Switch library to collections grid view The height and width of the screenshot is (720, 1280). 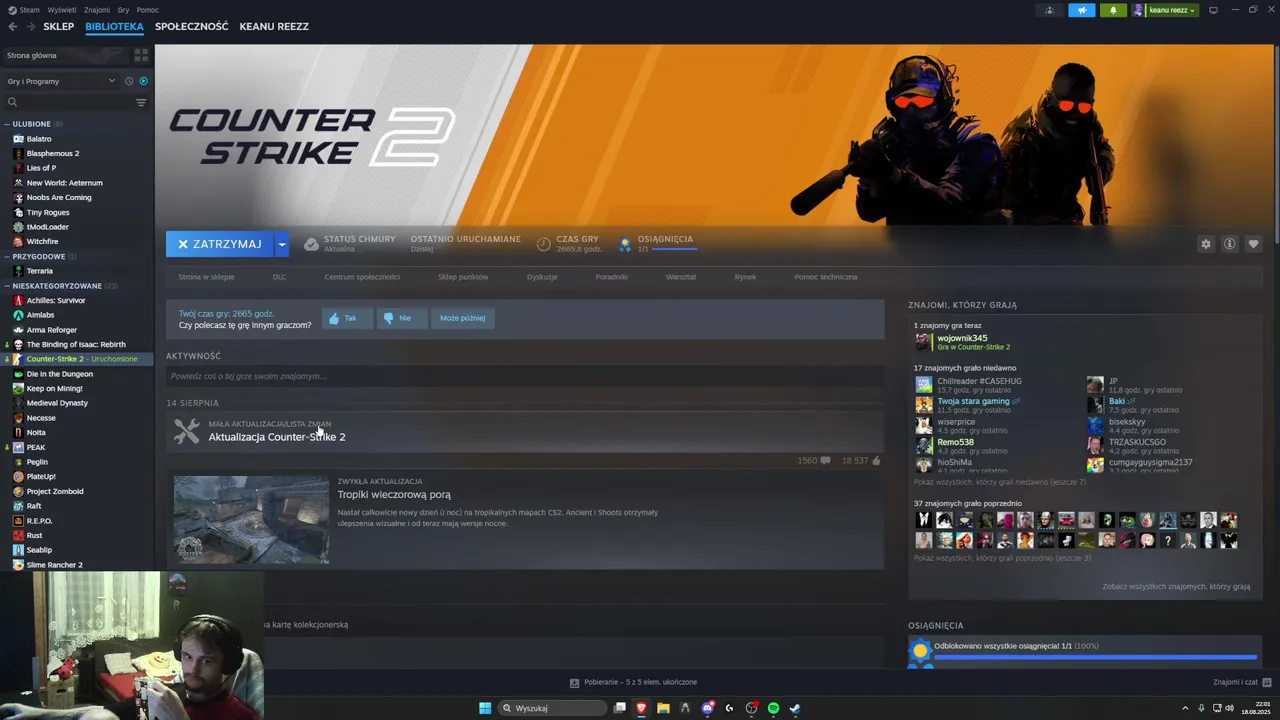pyautogui.click(x=141, y=55)
